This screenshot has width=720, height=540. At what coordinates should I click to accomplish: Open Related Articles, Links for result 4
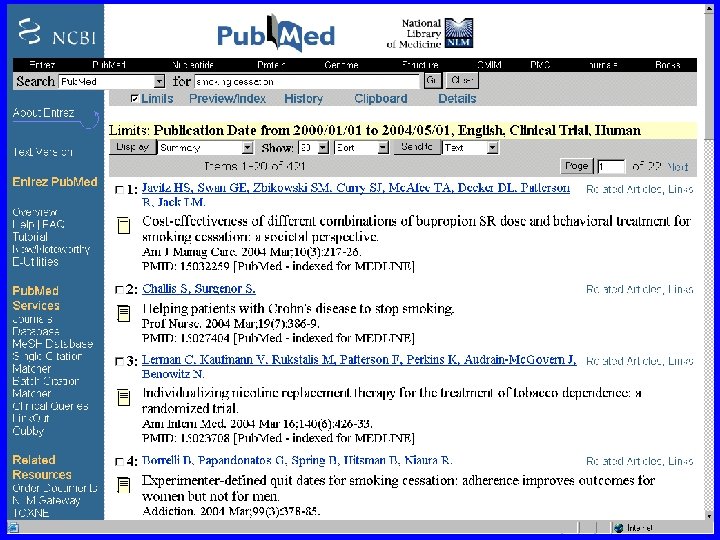(639, 461)
